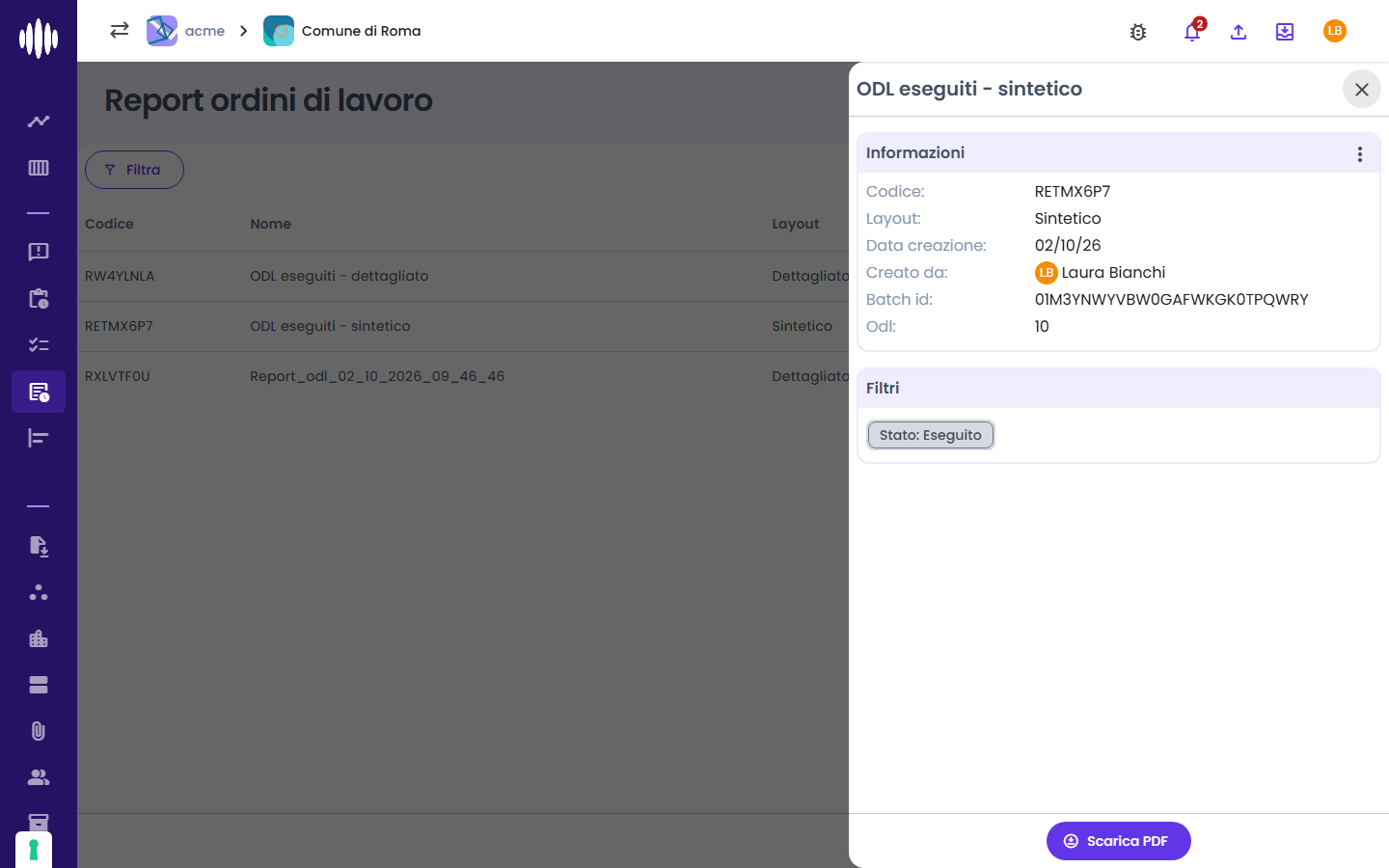Open the feedback message icon in sidebar
1389x868 pixels.
click(39, 252)
